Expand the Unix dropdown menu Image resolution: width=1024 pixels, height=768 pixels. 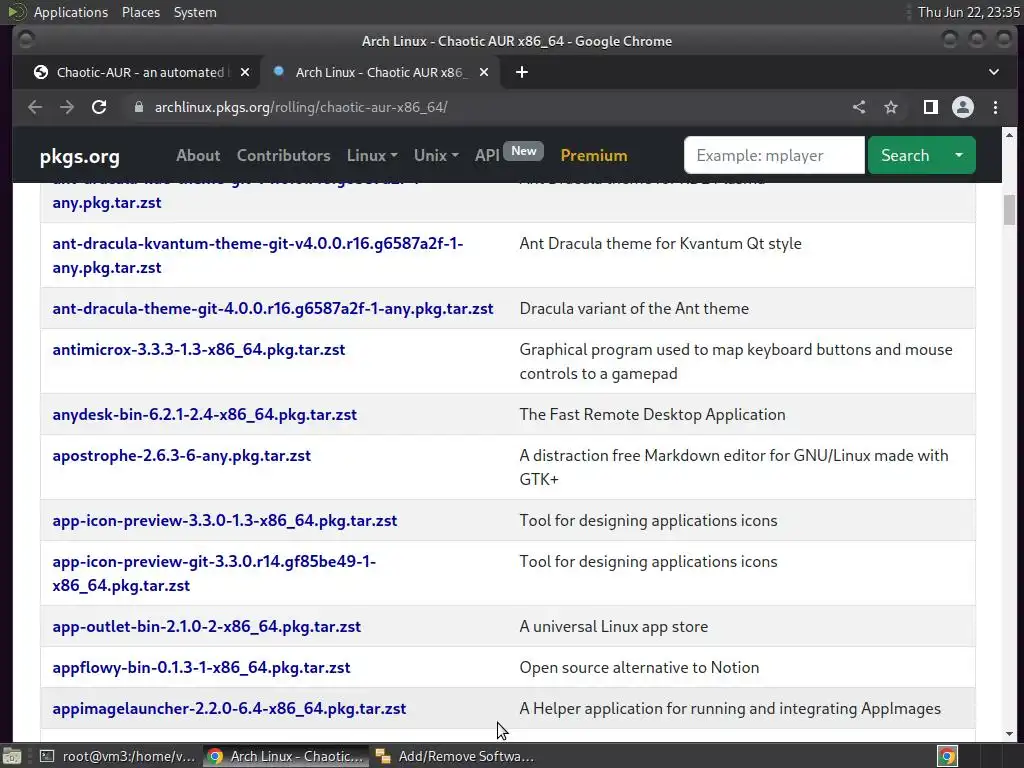tap(436, 155)
